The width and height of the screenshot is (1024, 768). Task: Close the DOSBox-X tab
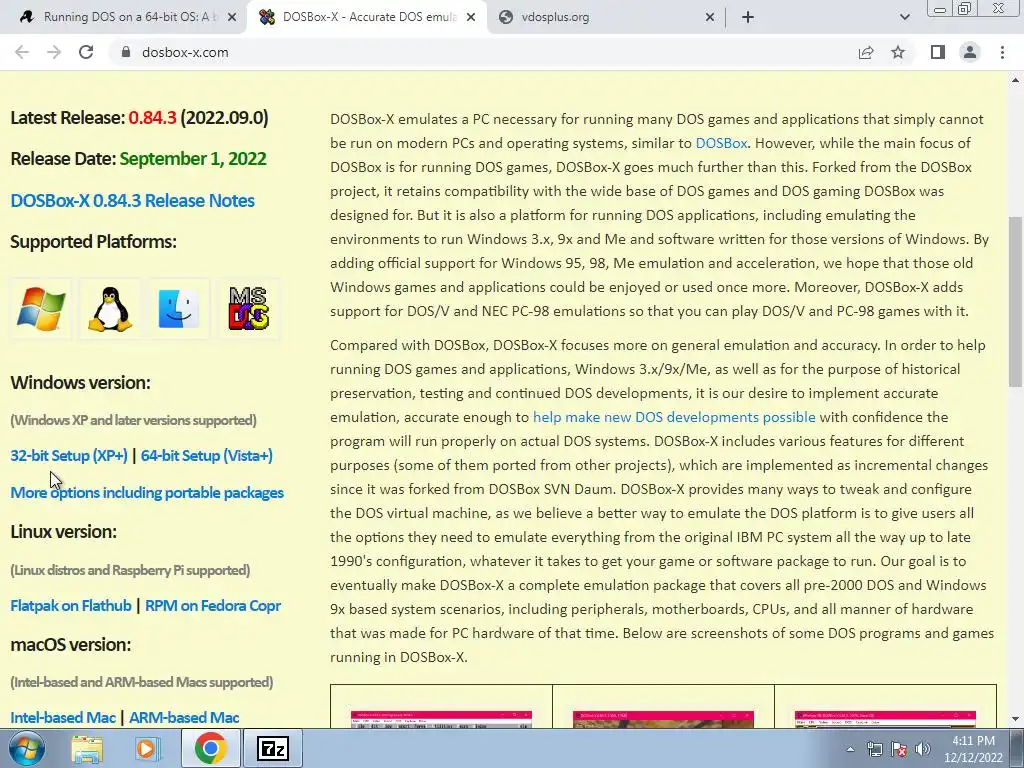(471, 17)
